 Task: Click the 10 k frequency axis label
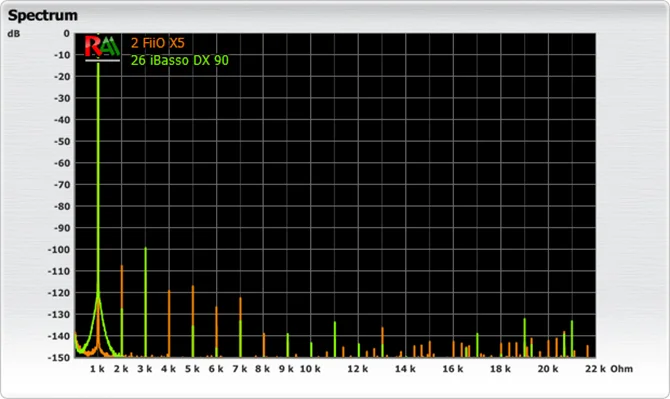[310, 369]
